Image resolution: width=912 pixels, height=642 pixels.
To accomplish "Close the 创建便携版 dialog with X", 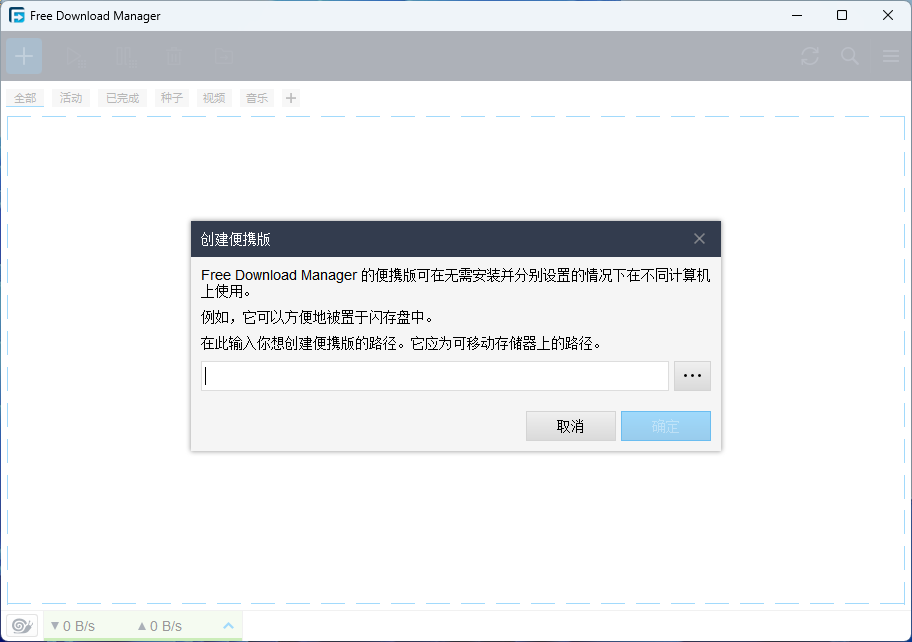I will tap(699, 239).
